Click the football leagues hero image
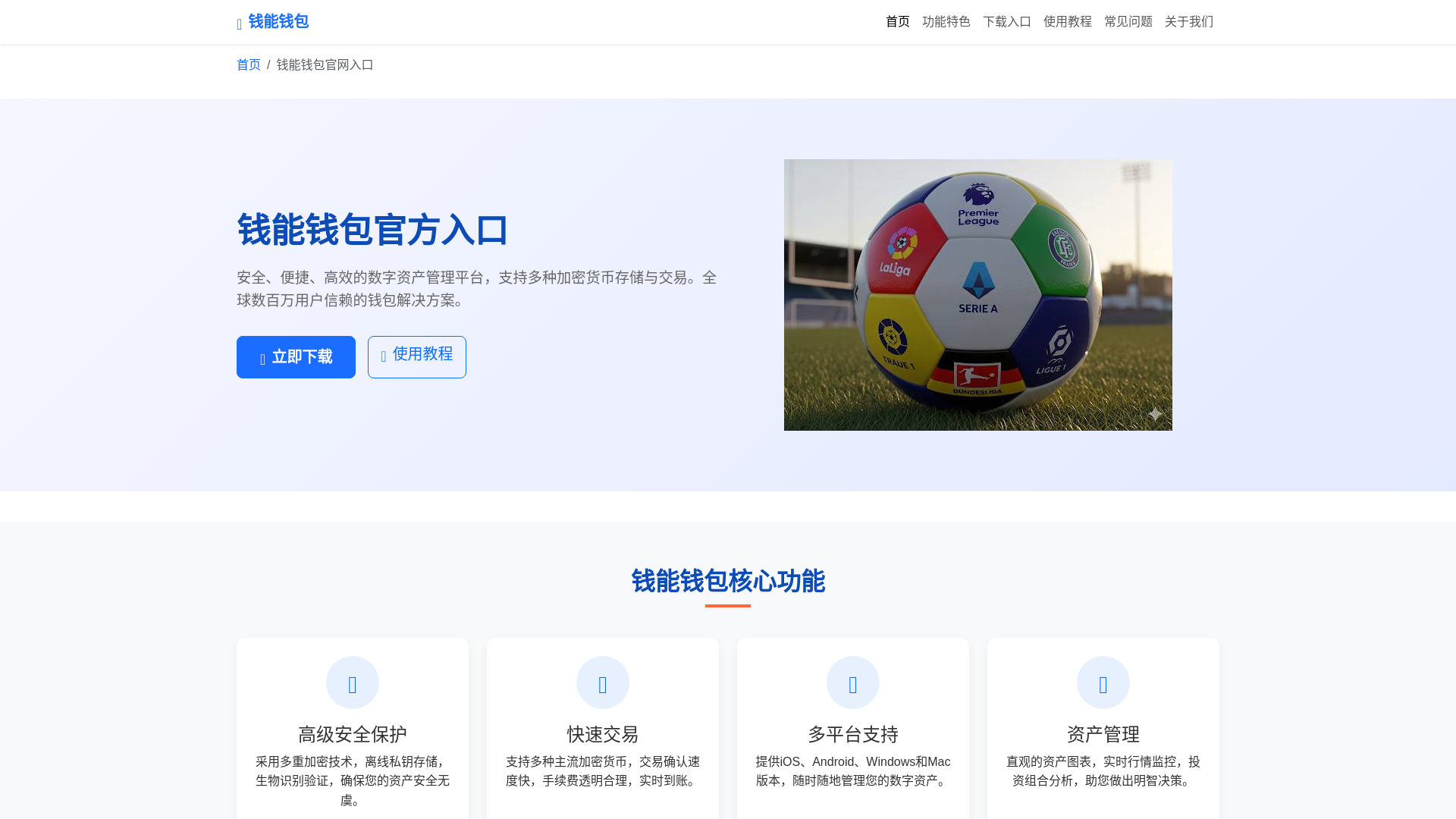The height and width of the screenshot is (819, 1456). click(978, 295)
